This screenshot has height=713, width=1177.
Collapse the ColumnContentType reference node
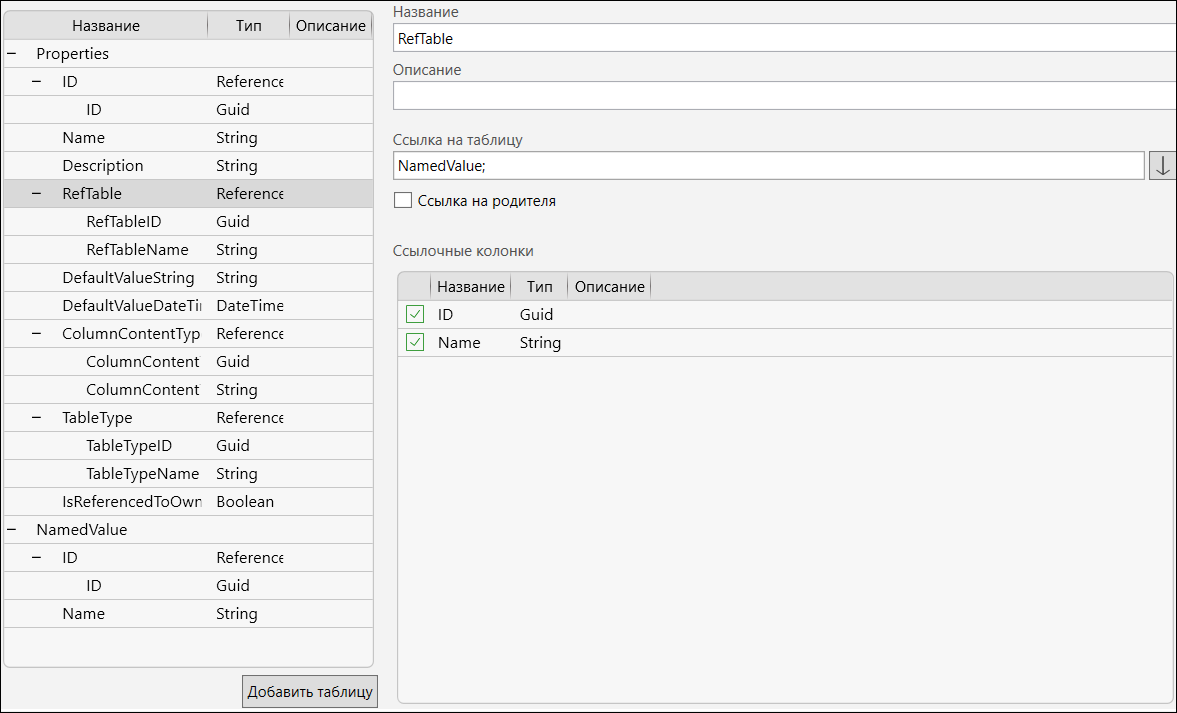pos(37,334)
